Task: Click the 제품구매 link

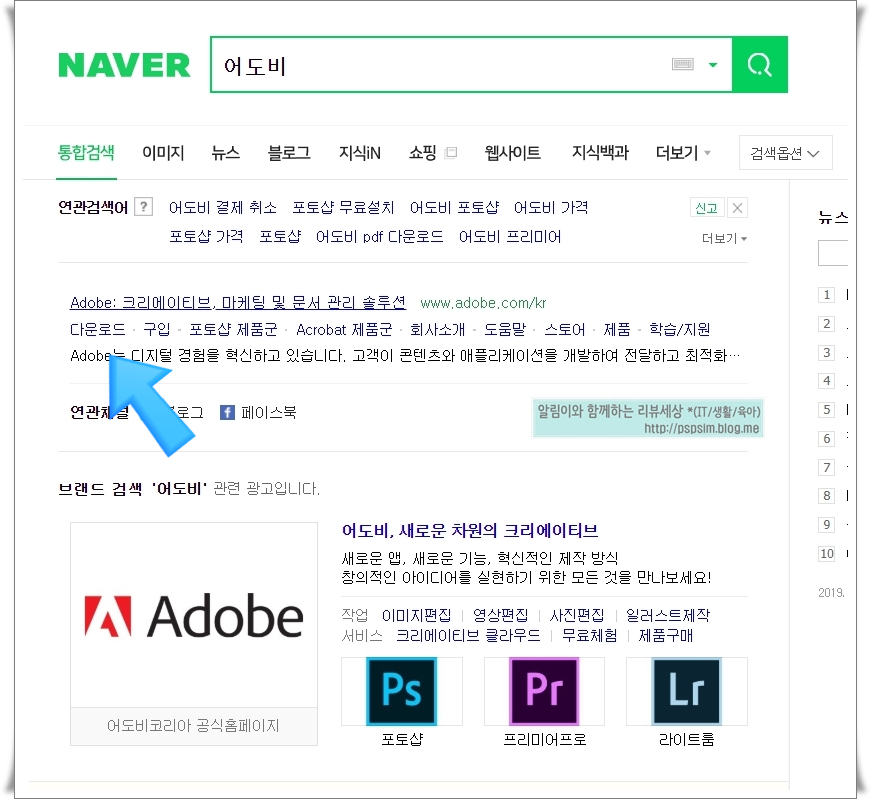Action: pyautogui.click(x=665, y=635)
